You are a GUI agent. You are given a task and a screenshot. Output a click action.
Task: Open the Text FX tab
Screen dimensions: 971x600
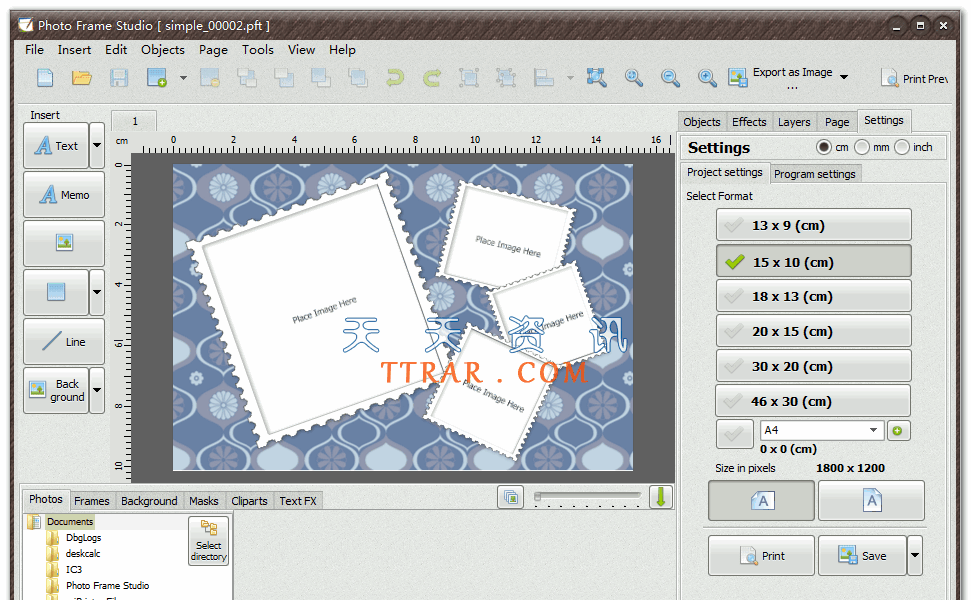pos(298,501)
